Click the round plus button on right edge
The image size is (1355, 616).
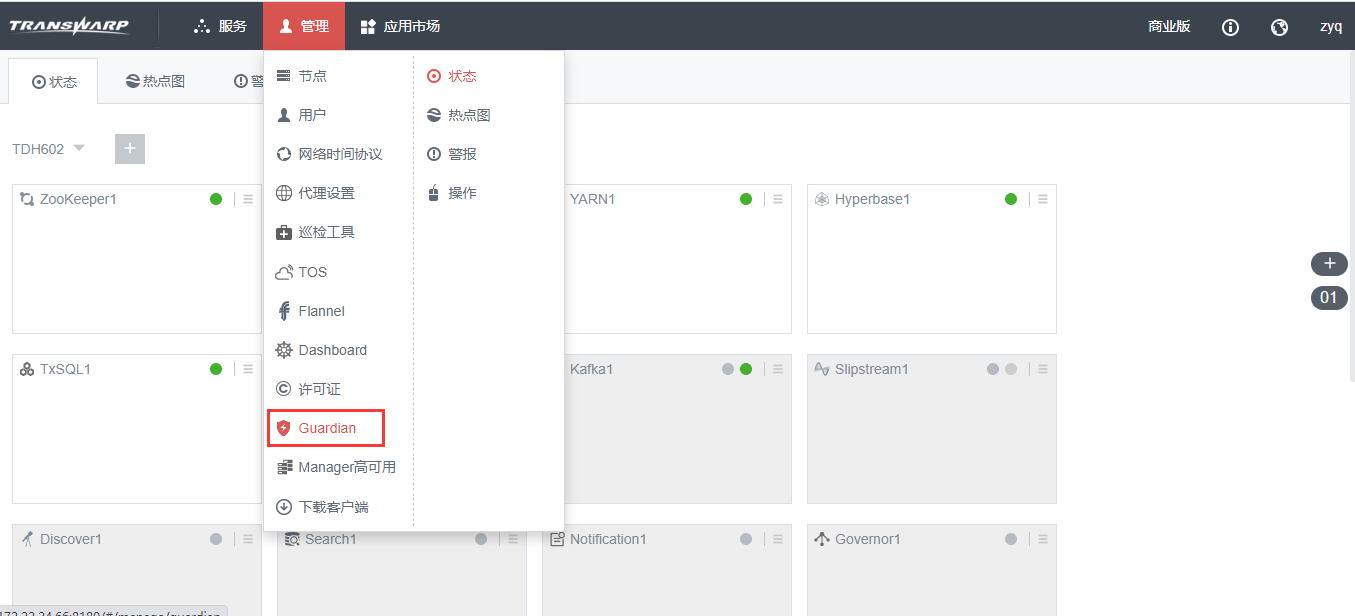point(1329,264)
